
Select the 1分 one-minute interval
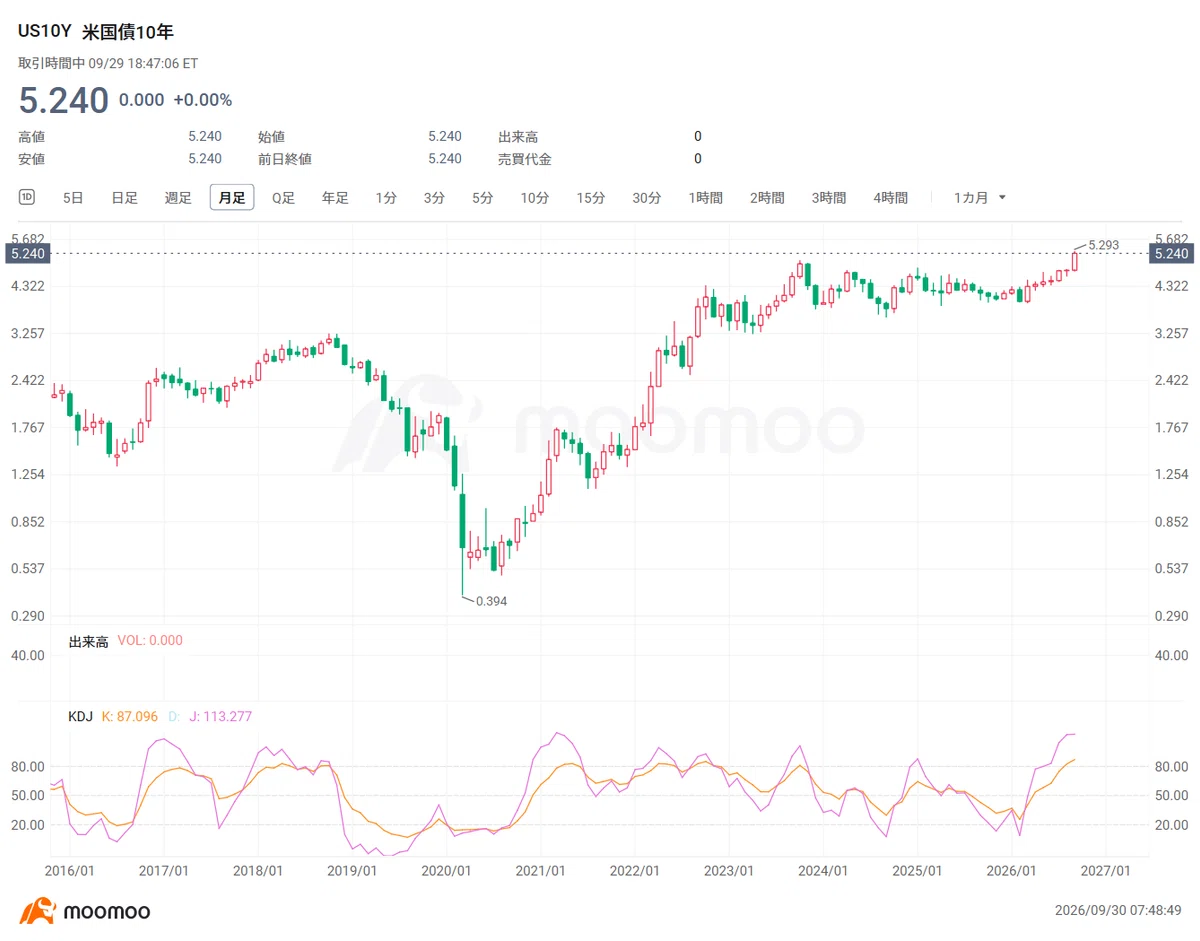[386, 198]
